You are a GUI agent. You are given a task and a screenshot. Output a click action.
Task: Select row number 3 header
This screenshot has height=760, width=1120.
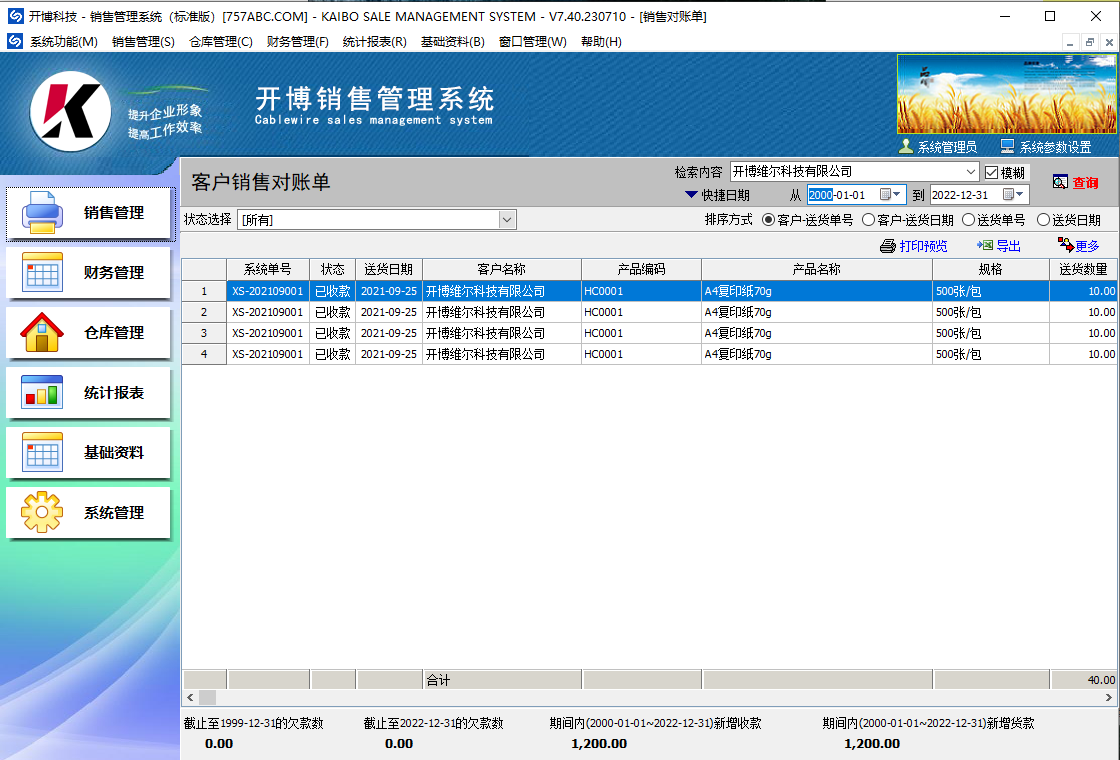[204, 333]
